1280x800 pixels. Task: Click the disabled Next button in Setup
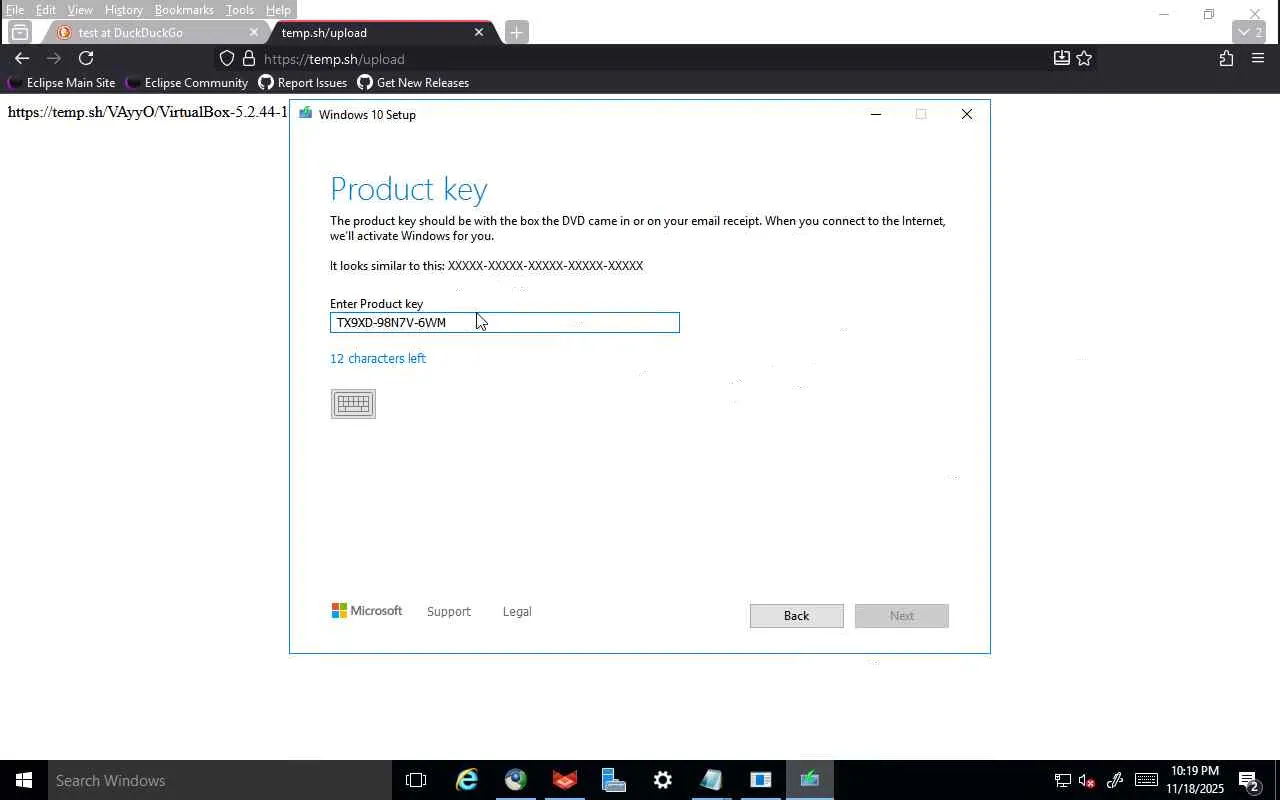[x=902, y=616]
